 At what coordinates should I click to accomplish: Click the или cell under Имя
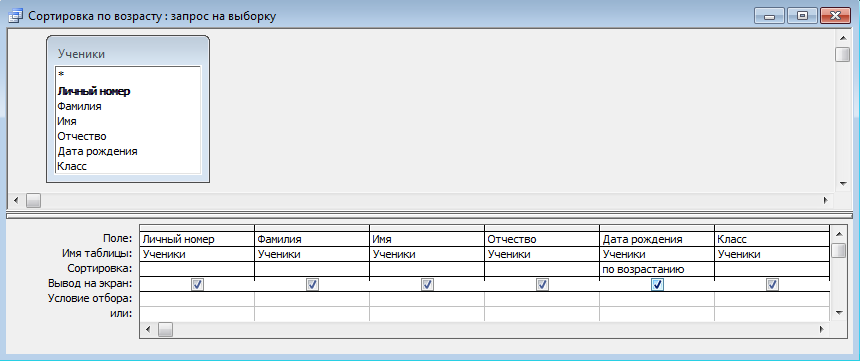(x=427, y=314)
